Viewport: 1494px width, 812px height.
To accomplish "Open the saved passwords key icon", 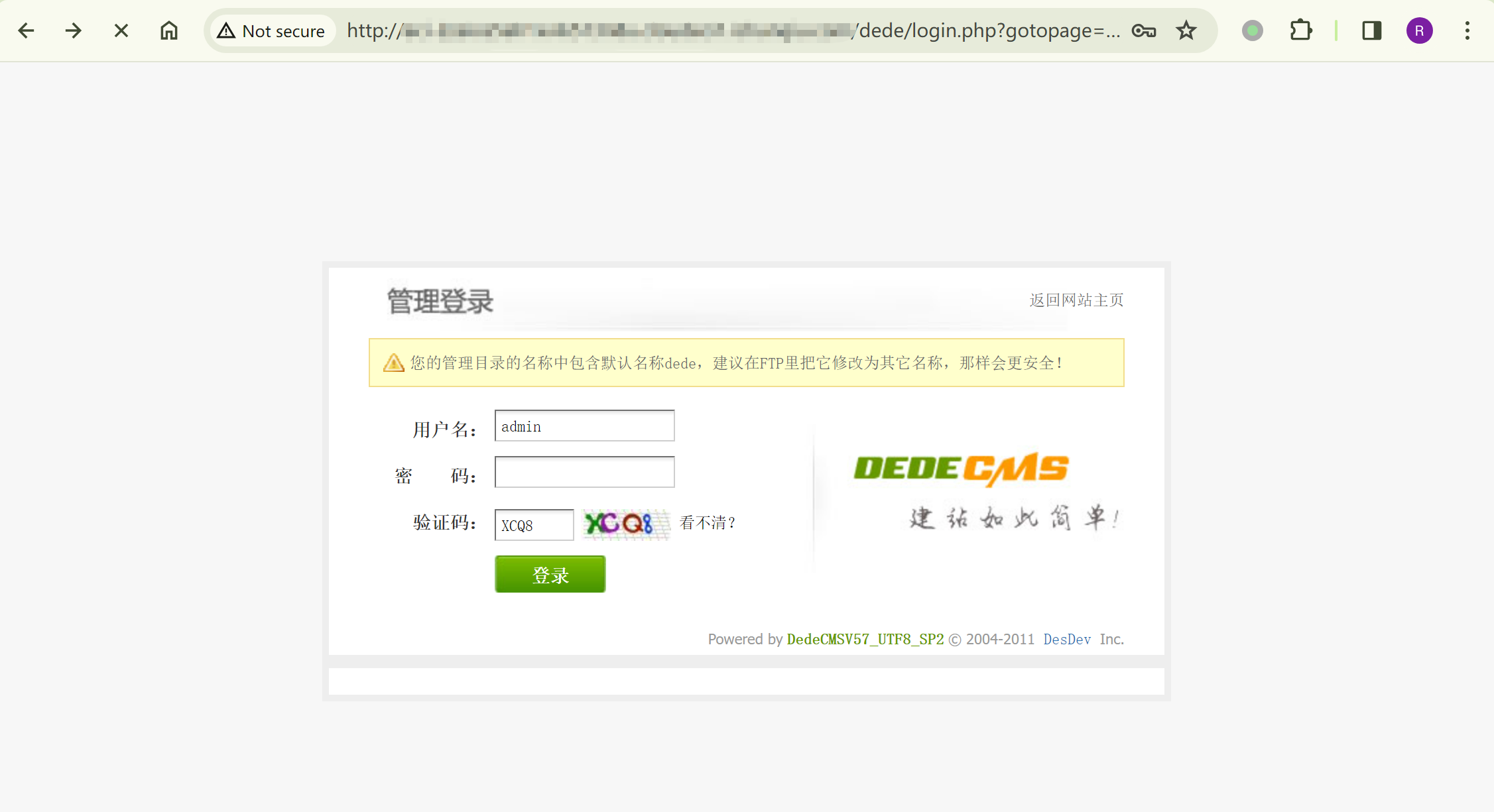I will 1144,30.
